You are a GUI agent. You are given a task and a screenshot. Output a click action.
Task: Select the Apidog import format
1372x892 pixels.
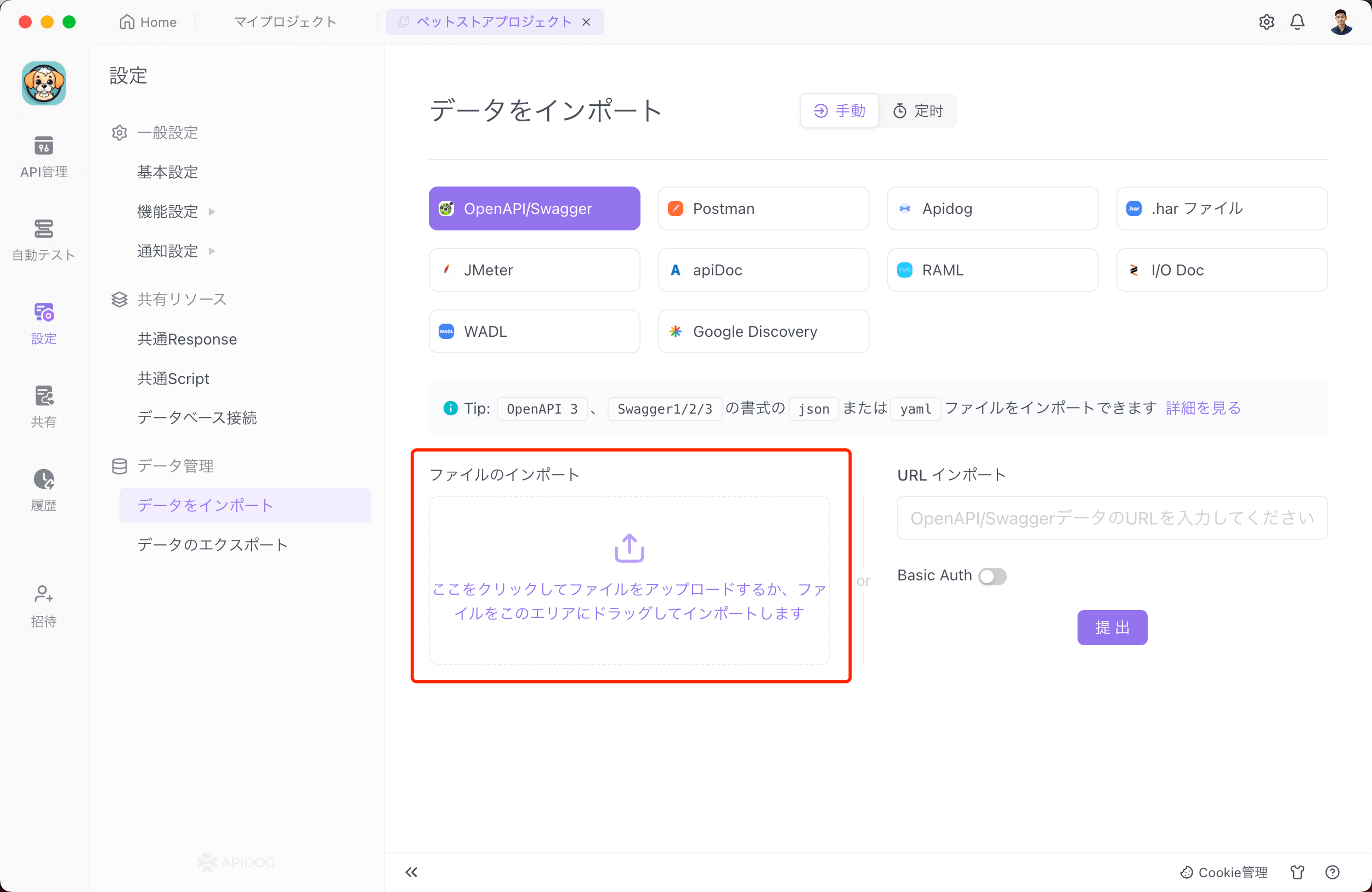993,208
